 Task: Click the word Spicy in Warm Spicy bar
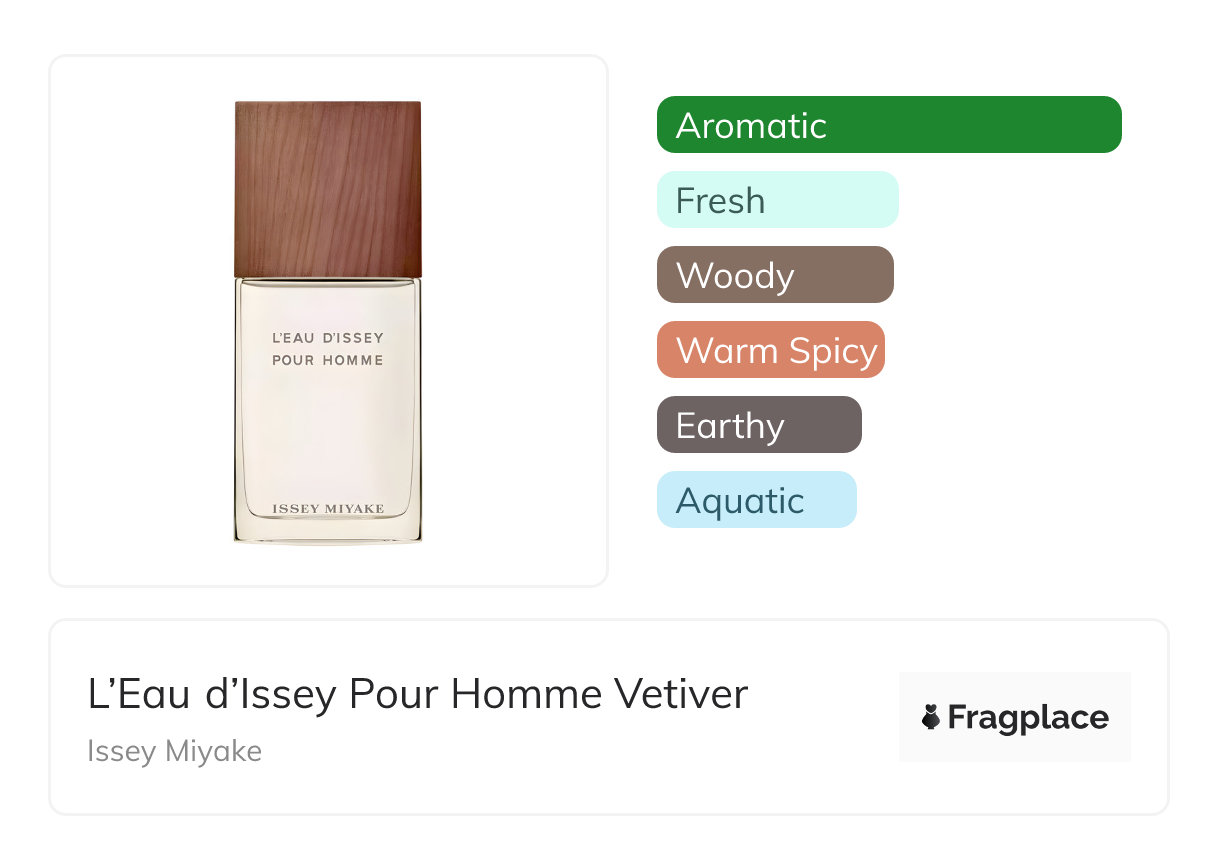click(832, 351)
